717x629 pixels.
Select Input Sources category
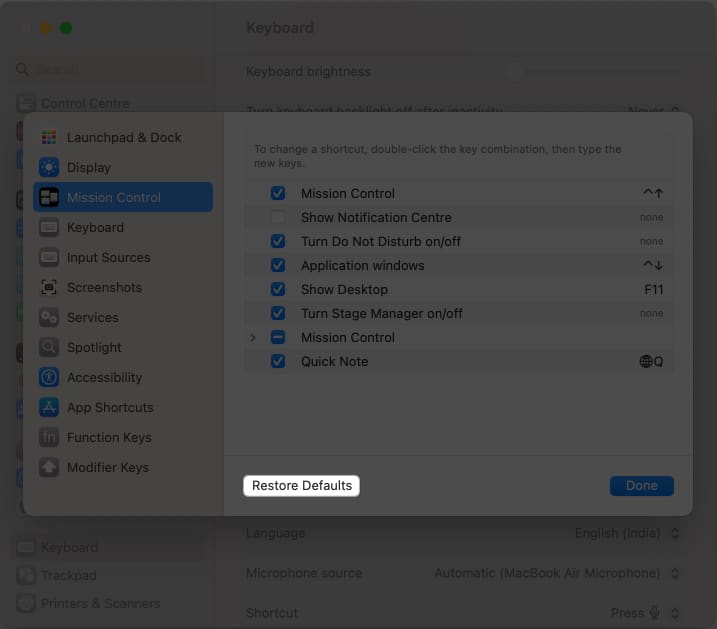[123, 257]
